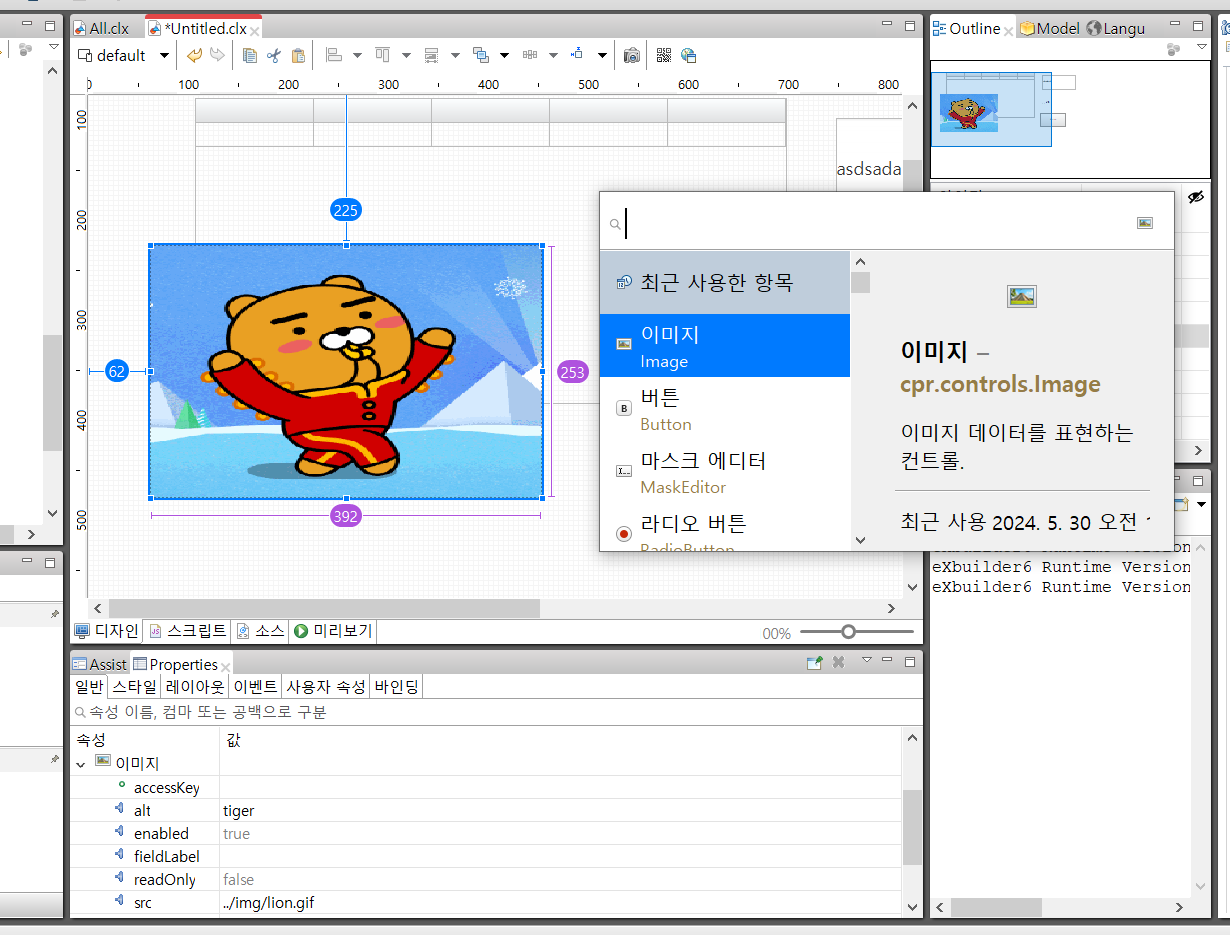Open the align left dropdown arrow
The height and width of the screenshot is (935, 1230).
pos(357,56)
